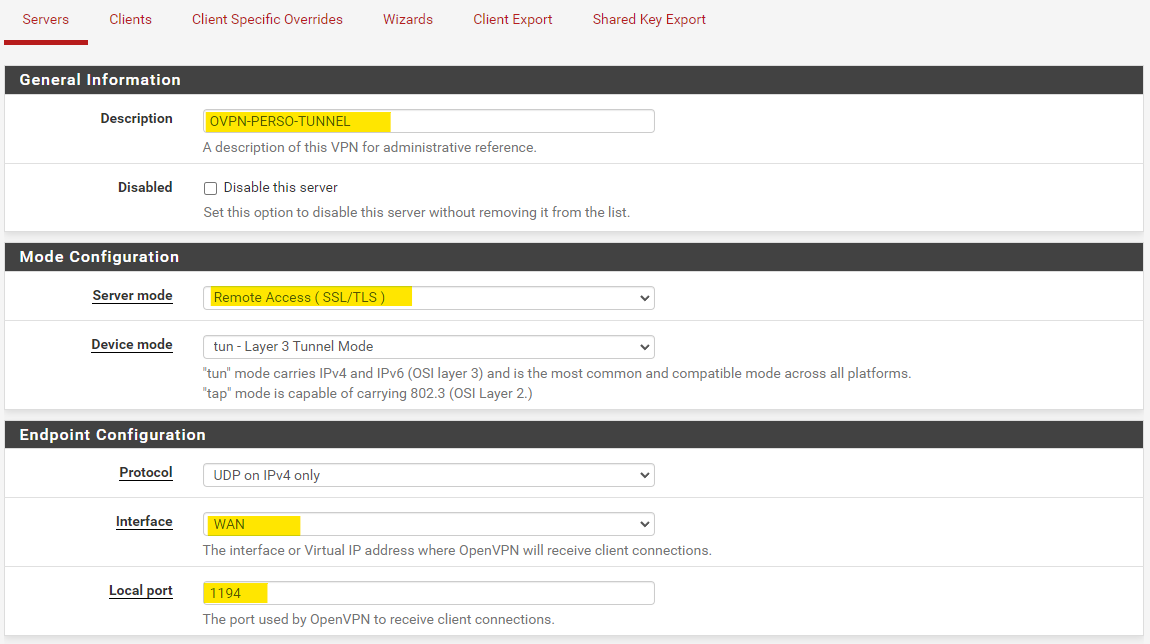Click the Mode Configuration section header
Viewport: 1150px width, 644px height.
click(99, 257)
